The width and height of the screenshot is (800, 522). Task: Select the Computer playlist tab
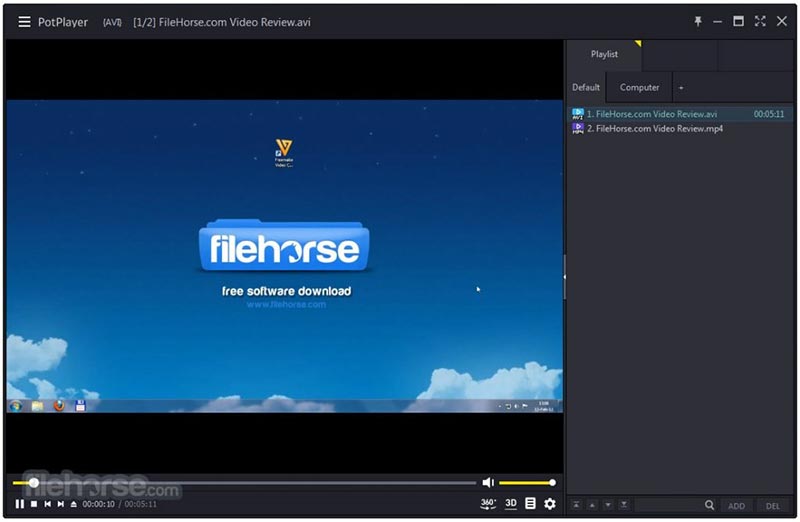[639, 87]
